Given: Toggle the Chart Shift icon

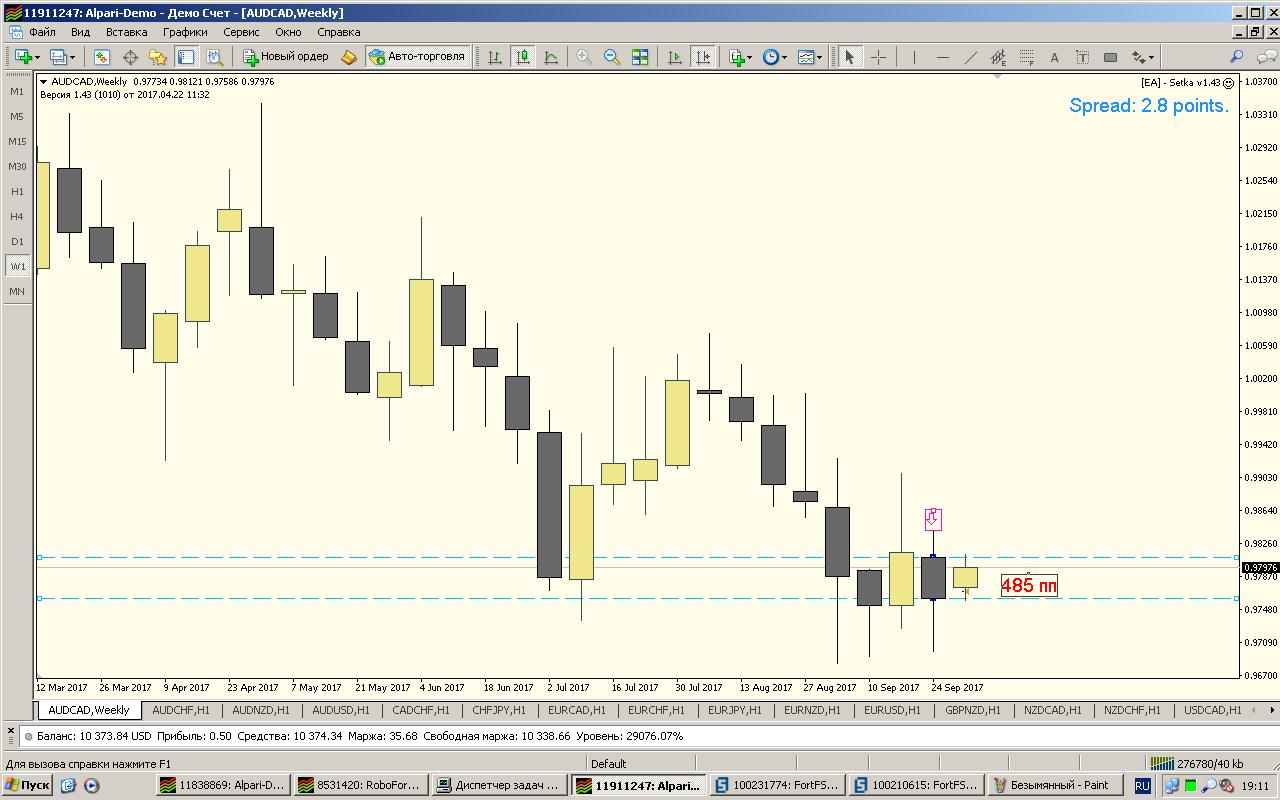Looking at the screenshot, I should click(703, 57).
